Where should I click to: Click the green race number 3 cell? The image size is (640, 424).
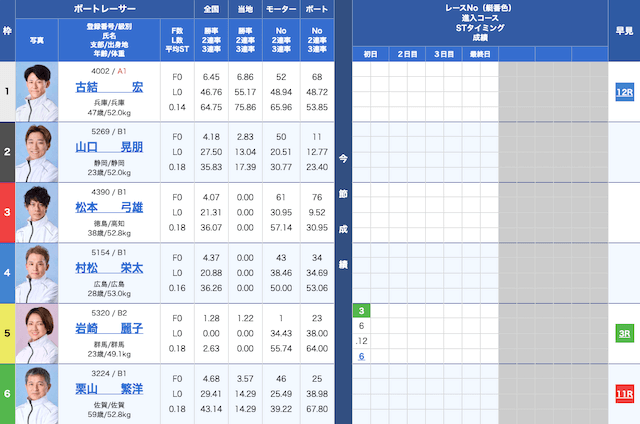point(360,311)
